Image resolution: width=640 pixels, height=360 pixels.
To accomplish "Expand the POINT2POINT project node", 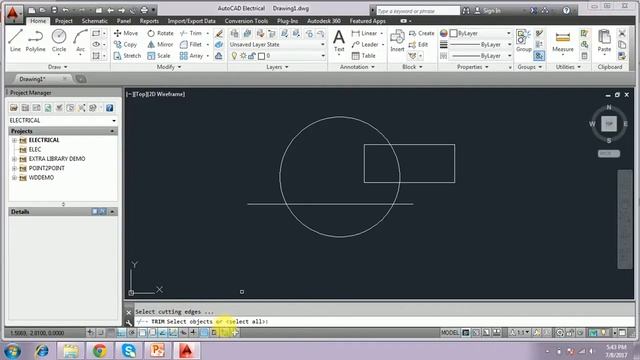I will click(14, 168).
